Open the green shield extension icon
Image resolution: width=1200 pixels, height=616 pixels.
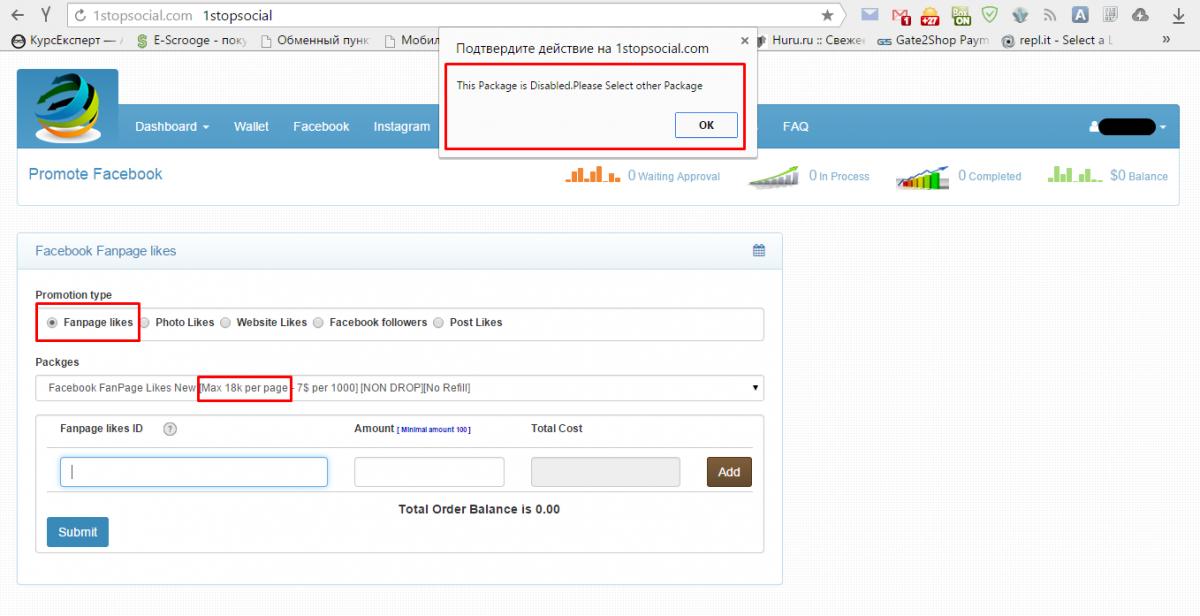coord(990,15)
